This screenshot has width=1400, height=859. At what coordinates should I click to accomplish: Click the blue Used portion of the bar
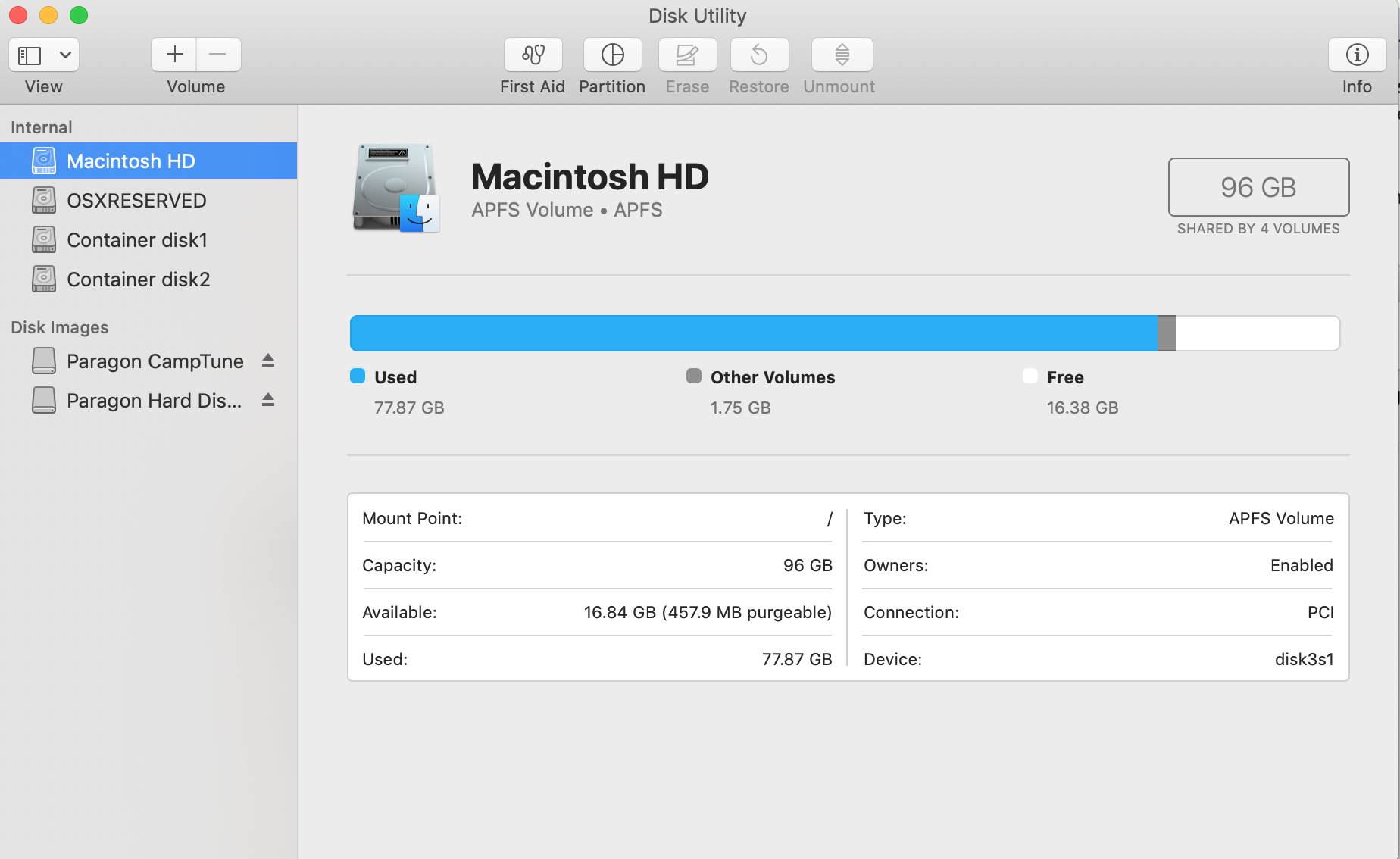pos(754,333)
